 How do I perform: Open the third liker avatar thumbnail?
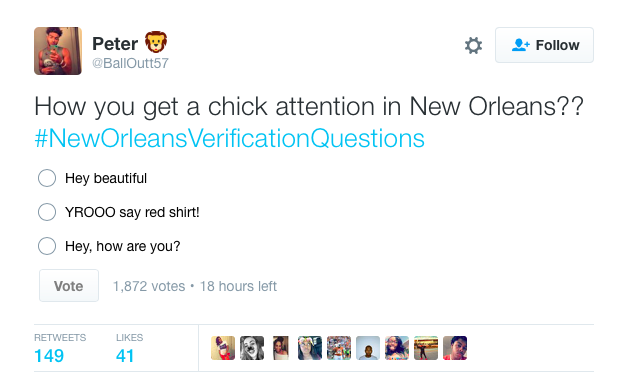point(281,348)
